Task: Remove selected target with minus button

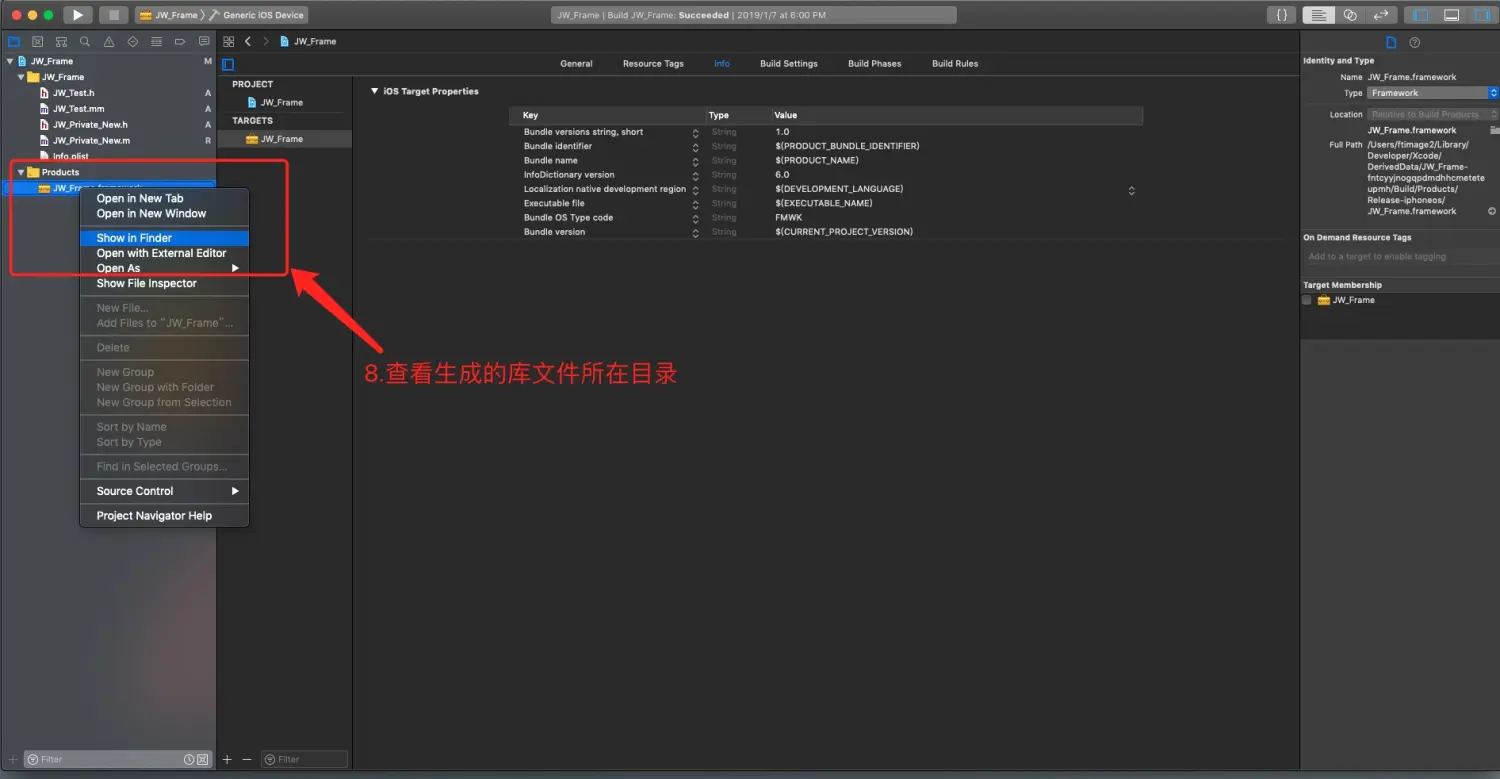Action: coord(247,759)
